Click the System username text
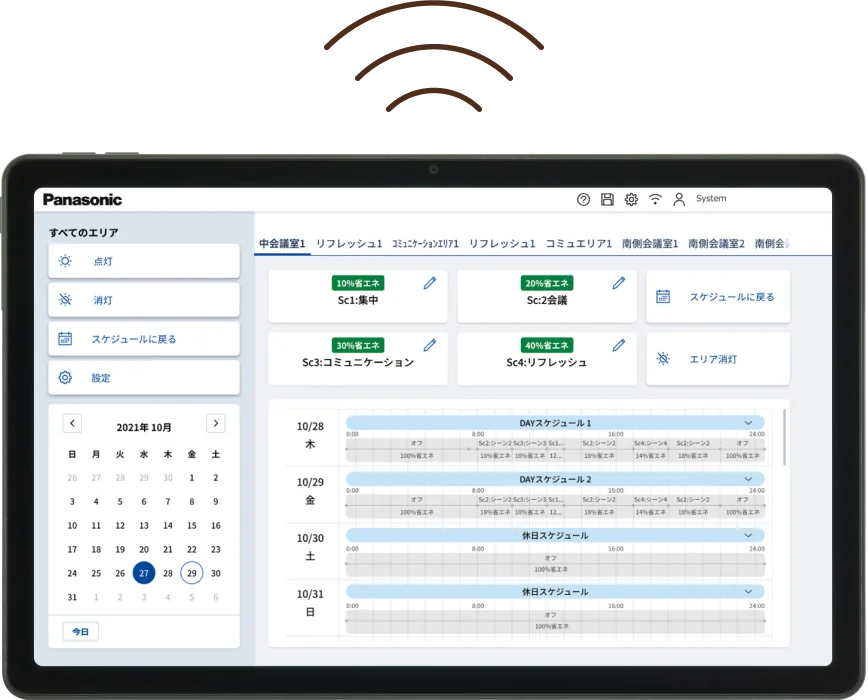868x700 pixels. point(711,198)
